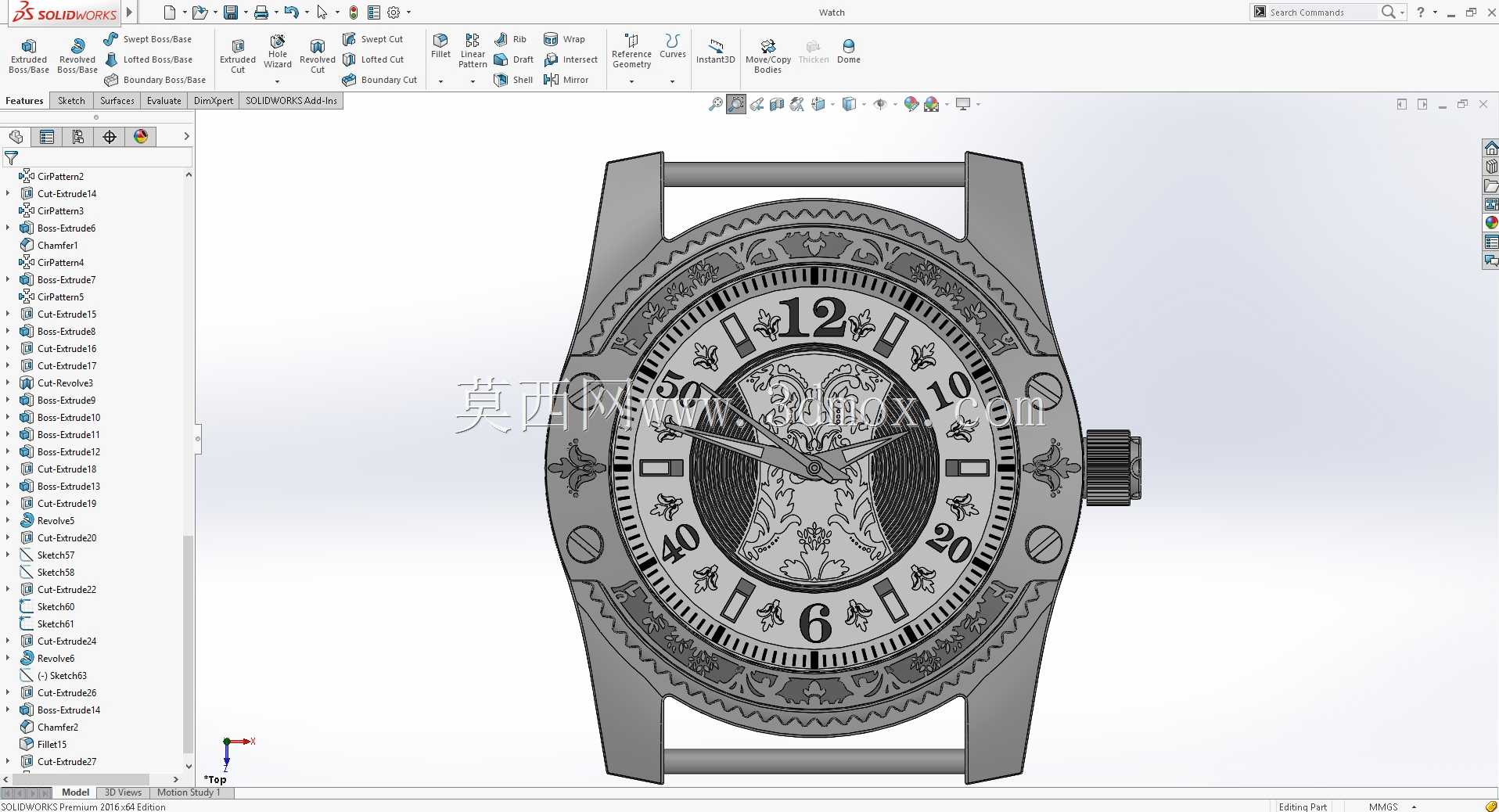
Task: Switch to the Sketch tab
Action: [71, 101]
